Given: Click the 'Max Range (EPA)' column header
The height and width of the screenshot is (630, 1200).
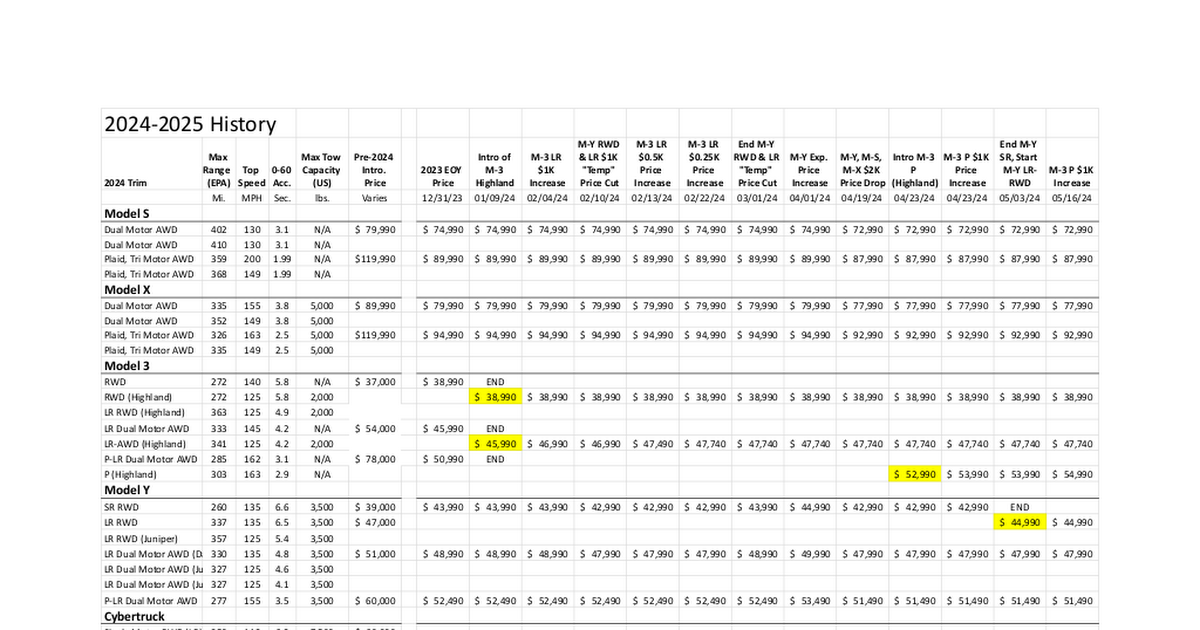Looking at the screenshot, I should (217, 170).
